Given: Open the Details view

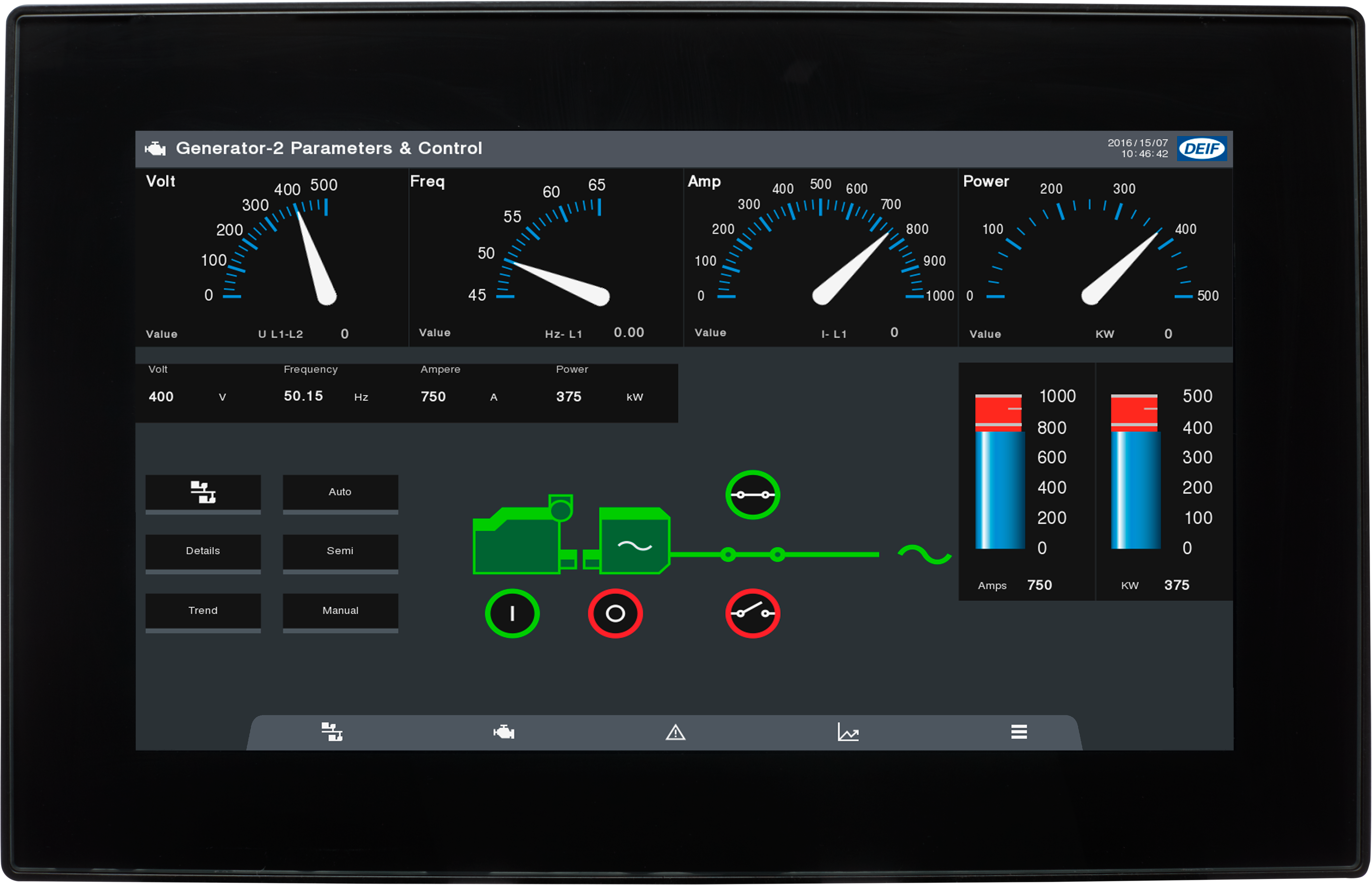Looking at the screenshot, I should [203, 551].
